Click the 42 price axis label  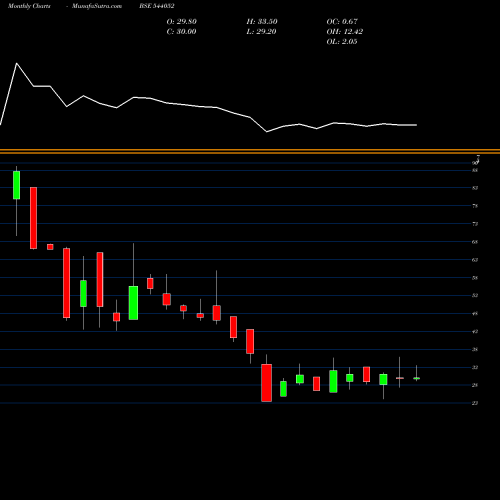tap(475, 332)
